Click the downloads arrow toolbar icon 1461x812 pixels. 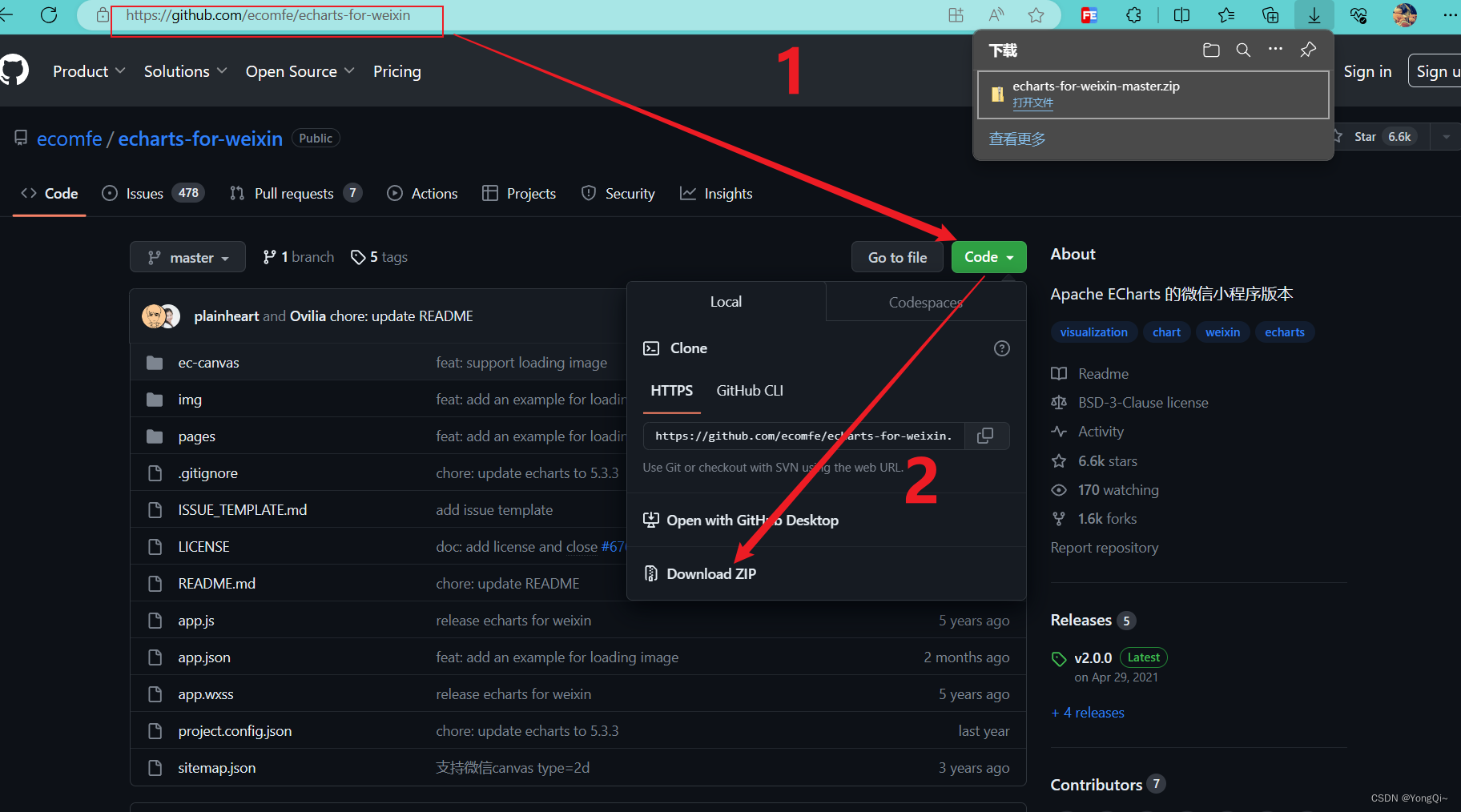(1314, 15)
